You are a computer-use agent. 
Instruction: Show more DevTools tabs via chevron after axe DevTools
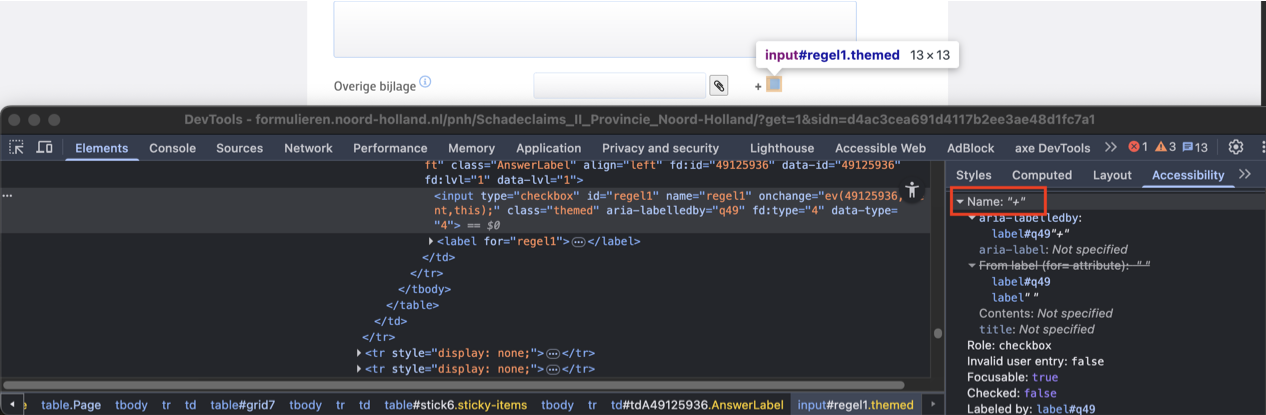pyautogui.click(x=1110, y=148)
